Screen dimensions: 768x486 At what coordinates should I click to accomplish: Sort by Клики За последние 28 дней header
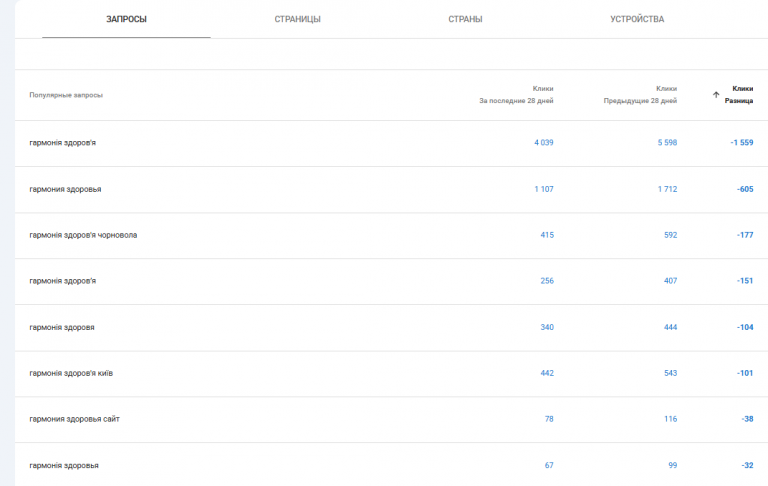516,95
